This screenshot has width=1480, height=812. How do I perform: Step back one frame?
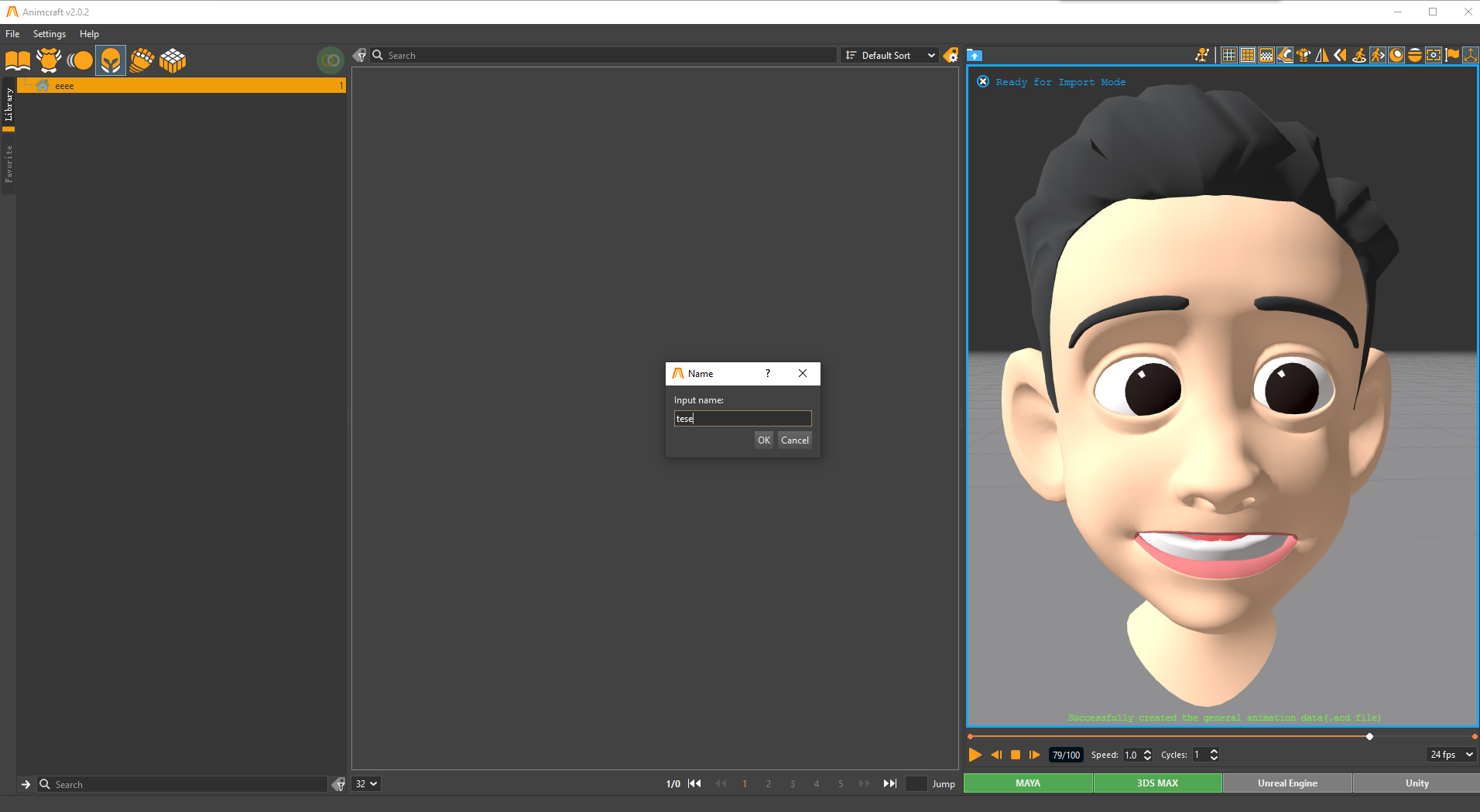click(996, 755)
